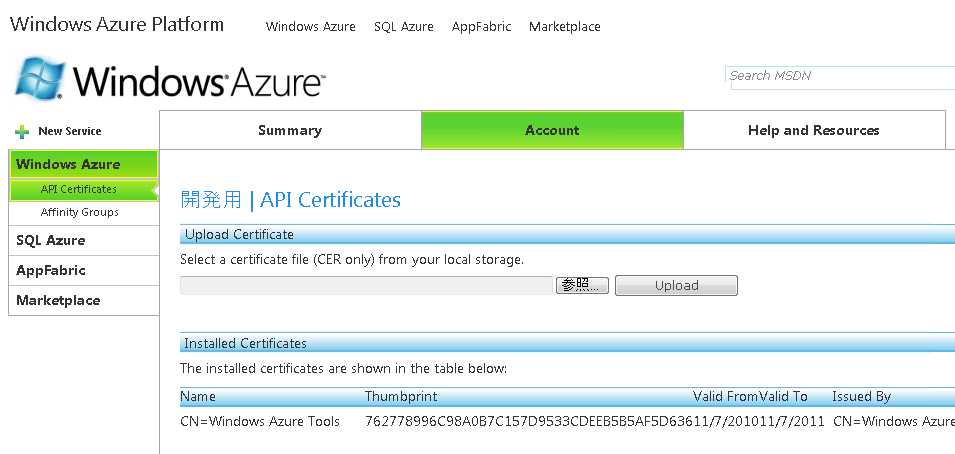955x454 pixels.
Task: Click the Windows Azure Platform title
Action: click(117, 24)
